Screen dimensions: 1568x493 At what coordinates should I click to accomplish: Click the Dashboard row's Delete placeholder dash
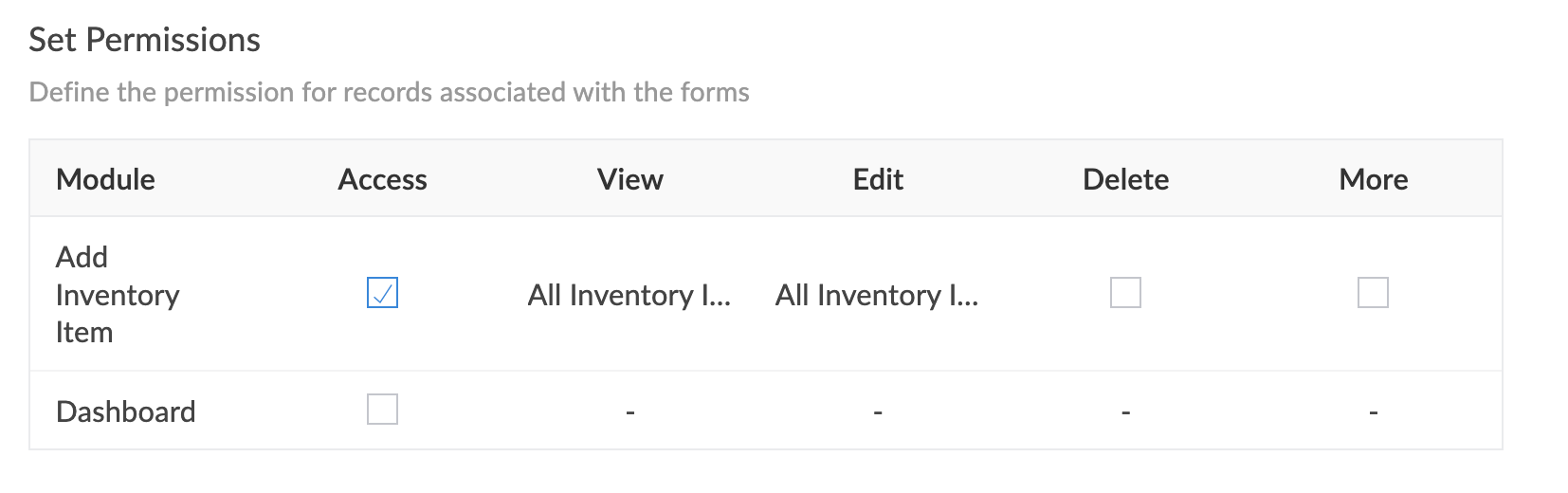(1125, 412)
